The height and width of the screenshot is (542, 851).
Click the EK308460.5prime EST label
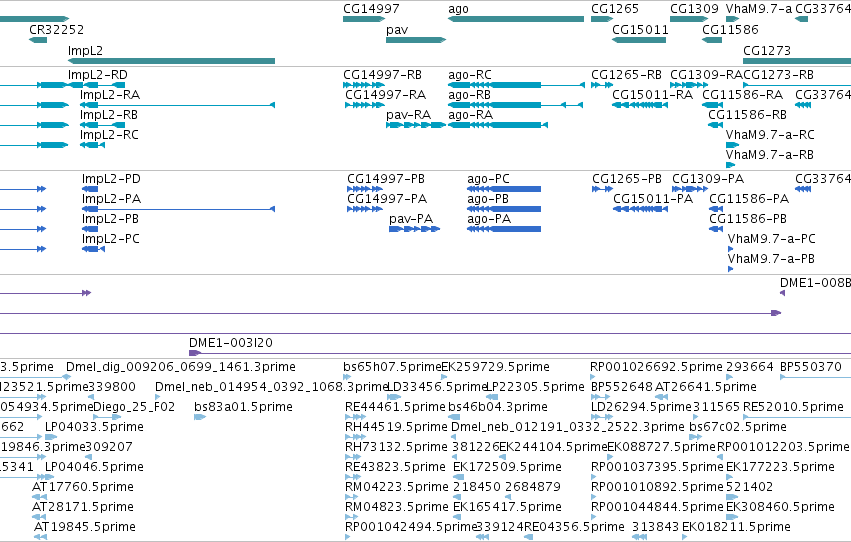point(780,507)
